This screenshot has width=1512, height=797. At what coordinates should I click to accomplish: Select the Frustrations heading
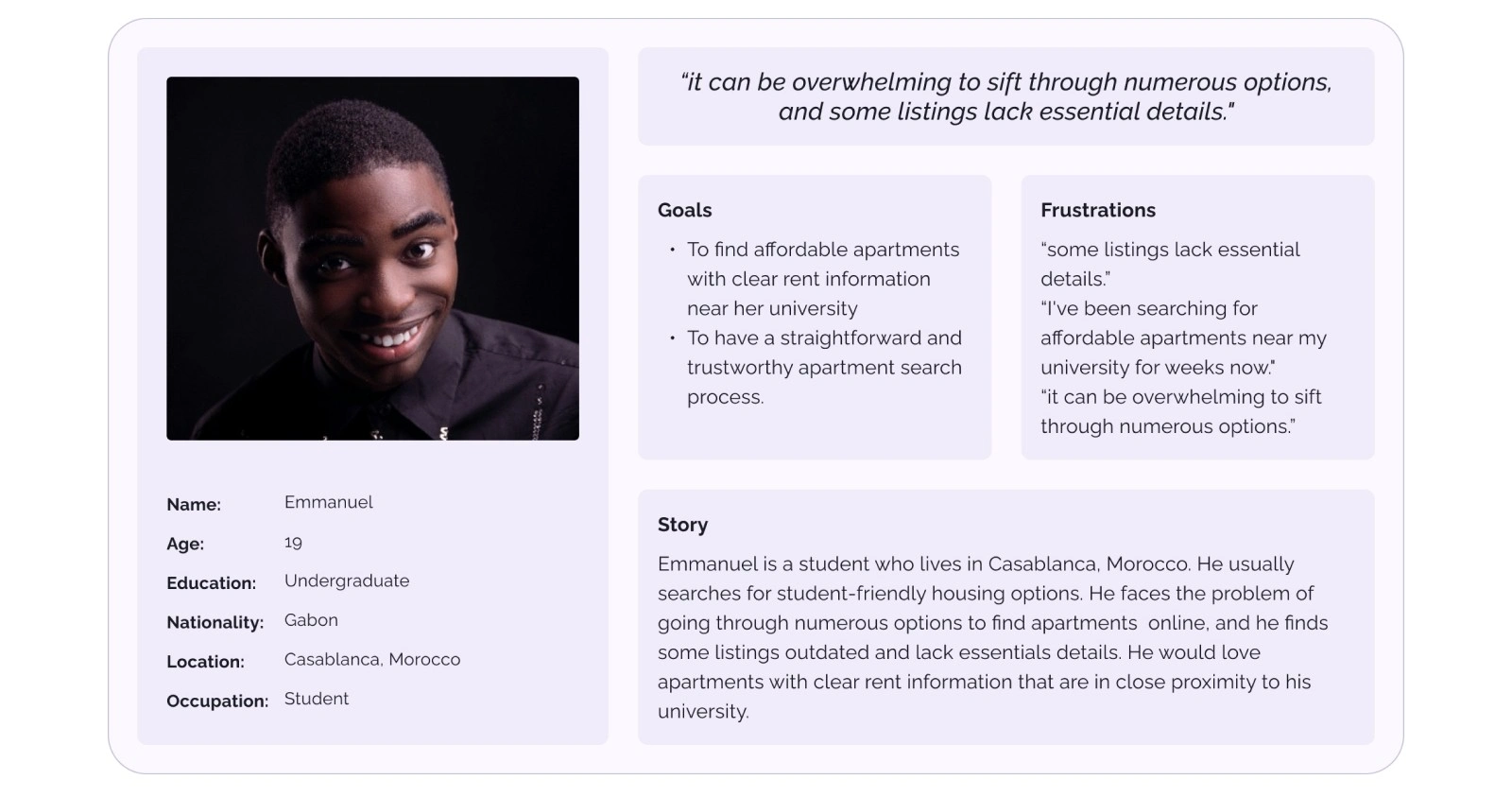1097,210
